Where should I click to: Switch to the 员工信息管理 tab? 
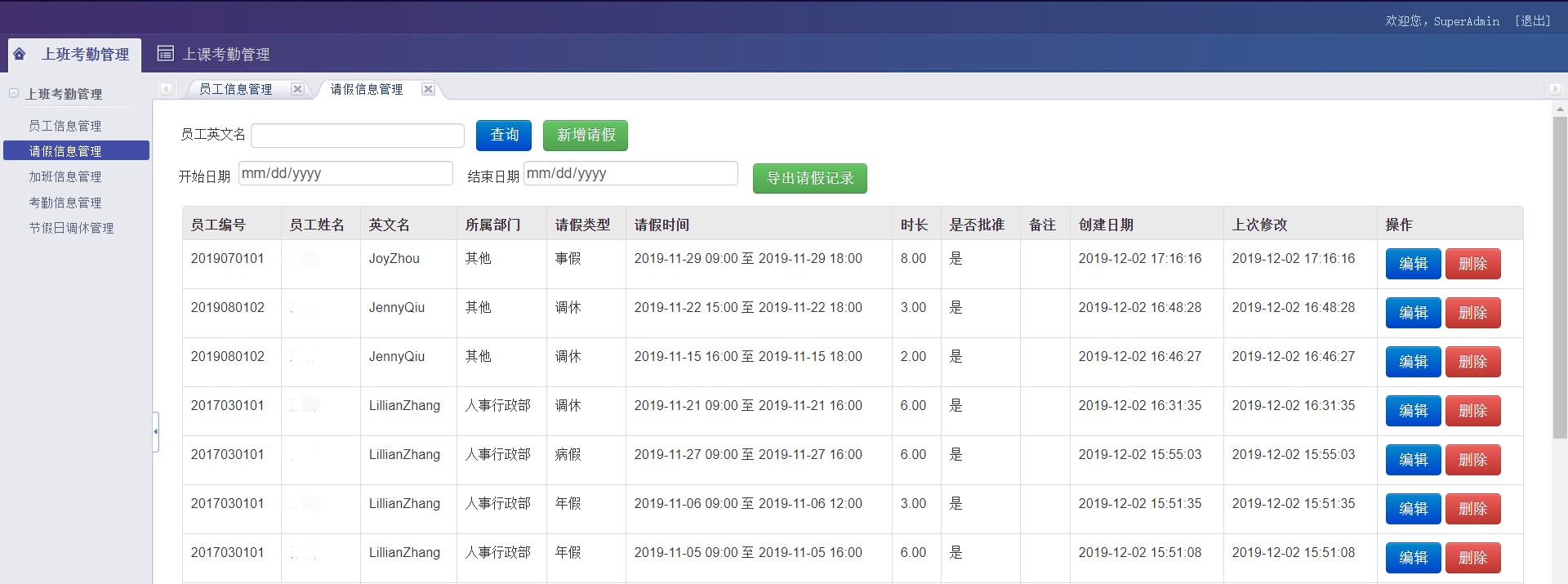coord(235,89)
